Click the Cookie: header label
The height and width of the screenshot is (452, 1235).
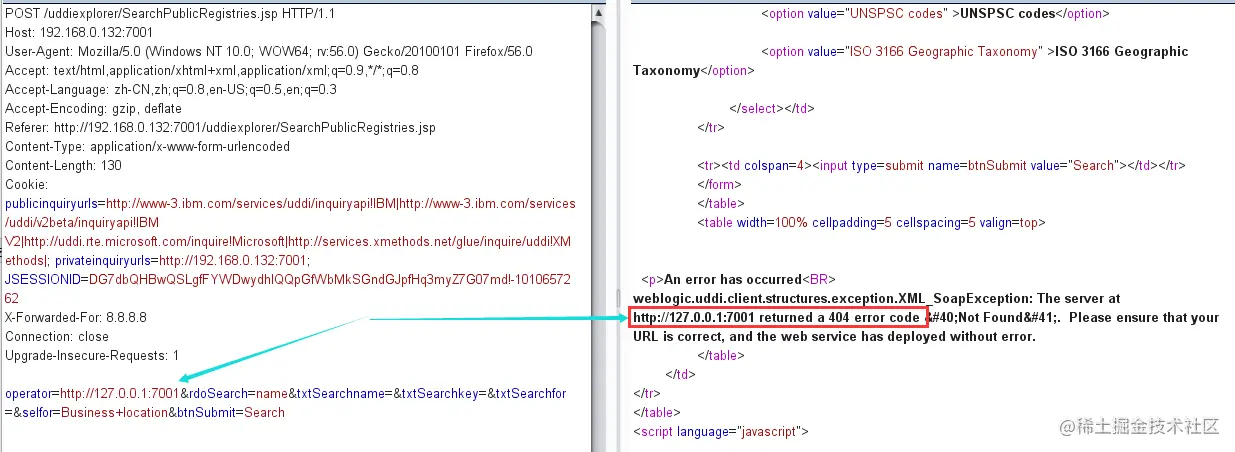[26, 185]
